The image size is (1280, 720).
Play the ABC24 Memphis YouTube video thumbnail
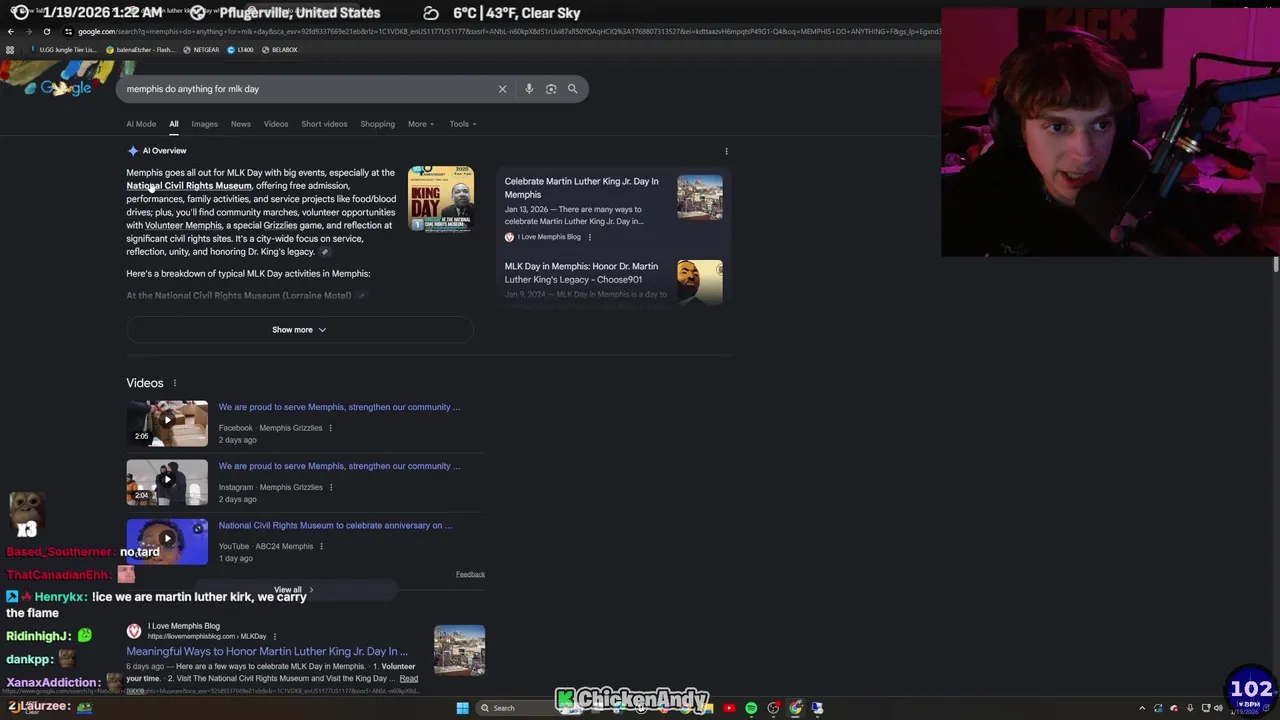(x=167, y=541)
